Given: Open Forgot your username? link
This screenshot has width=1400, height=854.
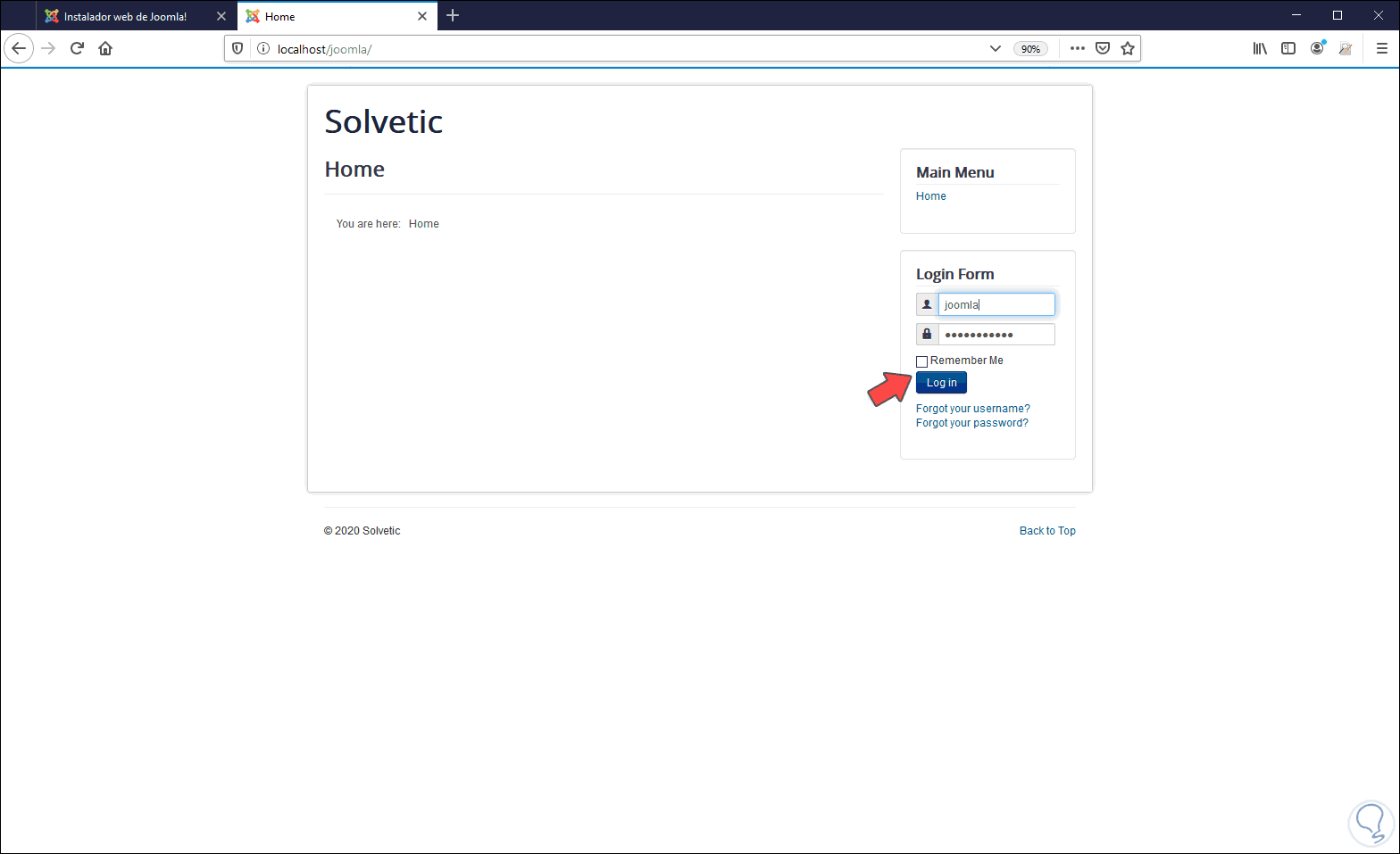Looking at the screenshot, I should click(973, 409).
